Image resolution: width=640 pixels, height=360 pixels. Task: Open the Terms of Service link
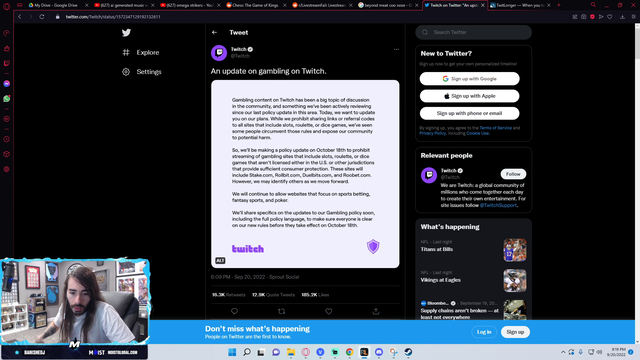coord(495,128)
